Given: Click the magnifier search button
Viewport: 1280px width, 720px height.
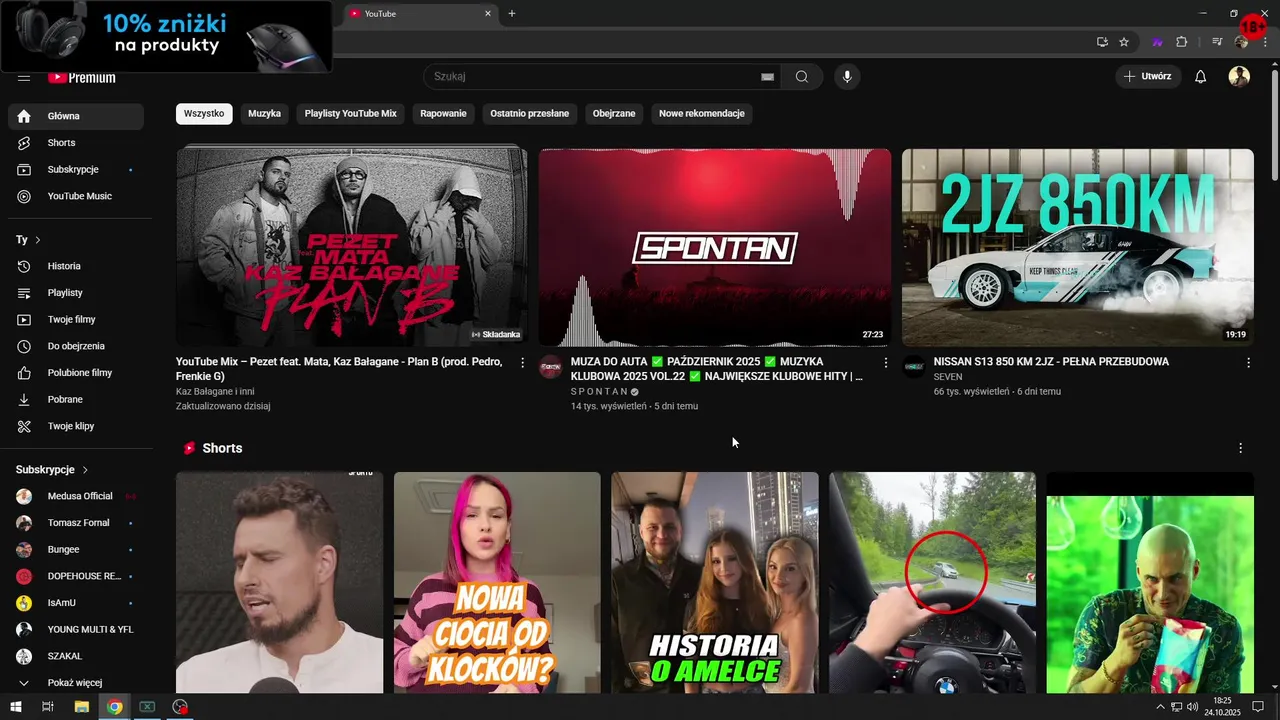Looking at the screenshot, I should point(802,77).
